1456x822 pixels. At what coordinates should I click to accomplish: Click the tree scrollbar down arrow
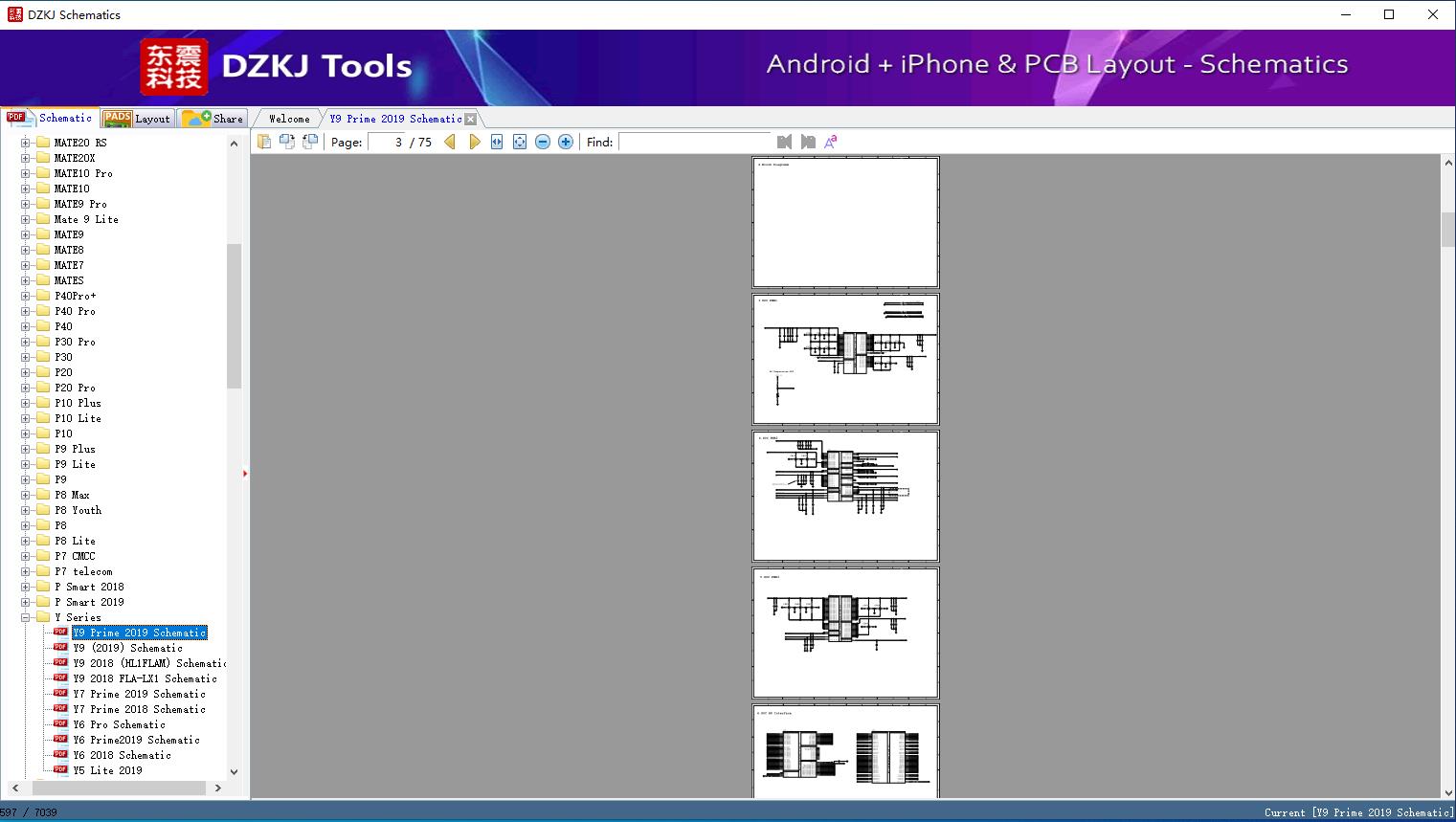tap(234, 771)
